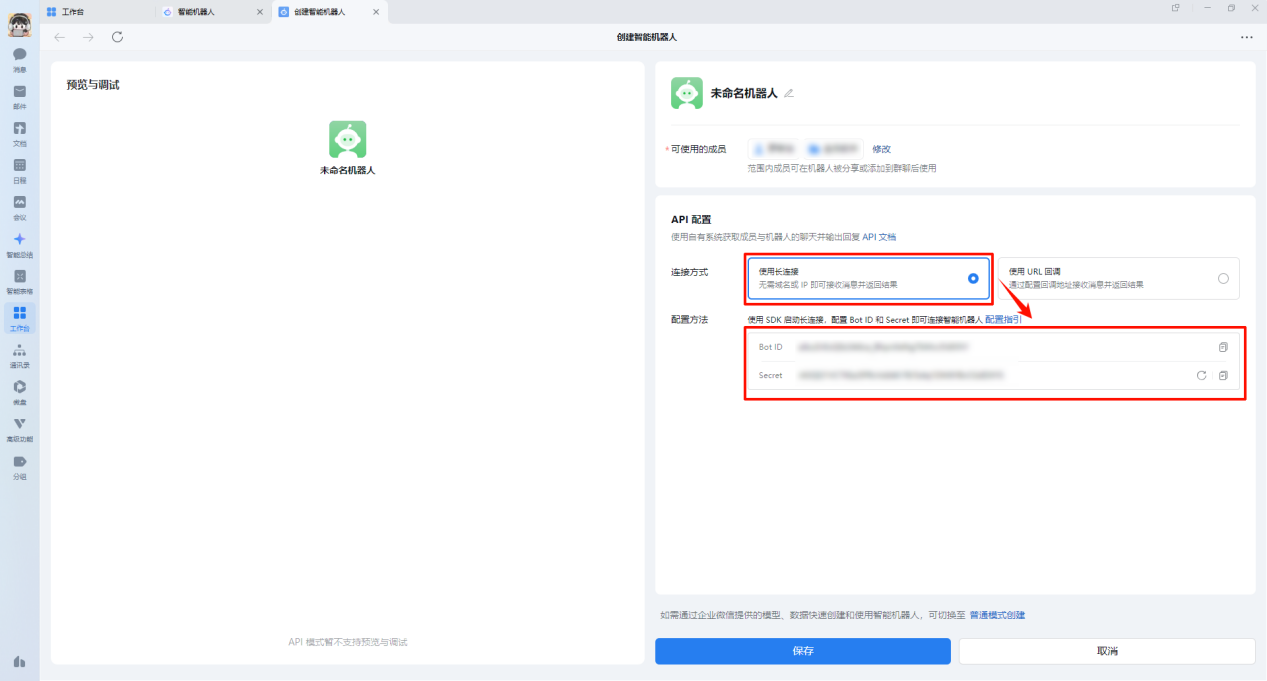
Task: Regenerate the Secret with the refresh icon
Action: [1201, 375]
